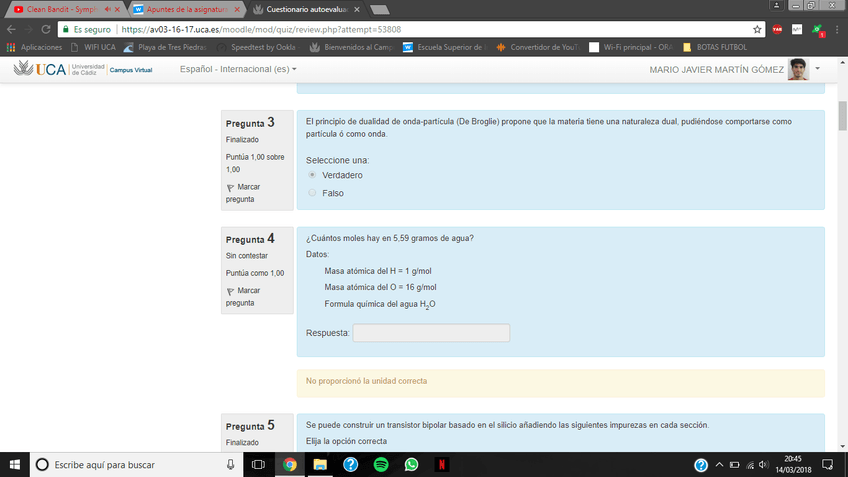
Task: Open the Wi-Fi principal bookmark
Action: (631, 47)
